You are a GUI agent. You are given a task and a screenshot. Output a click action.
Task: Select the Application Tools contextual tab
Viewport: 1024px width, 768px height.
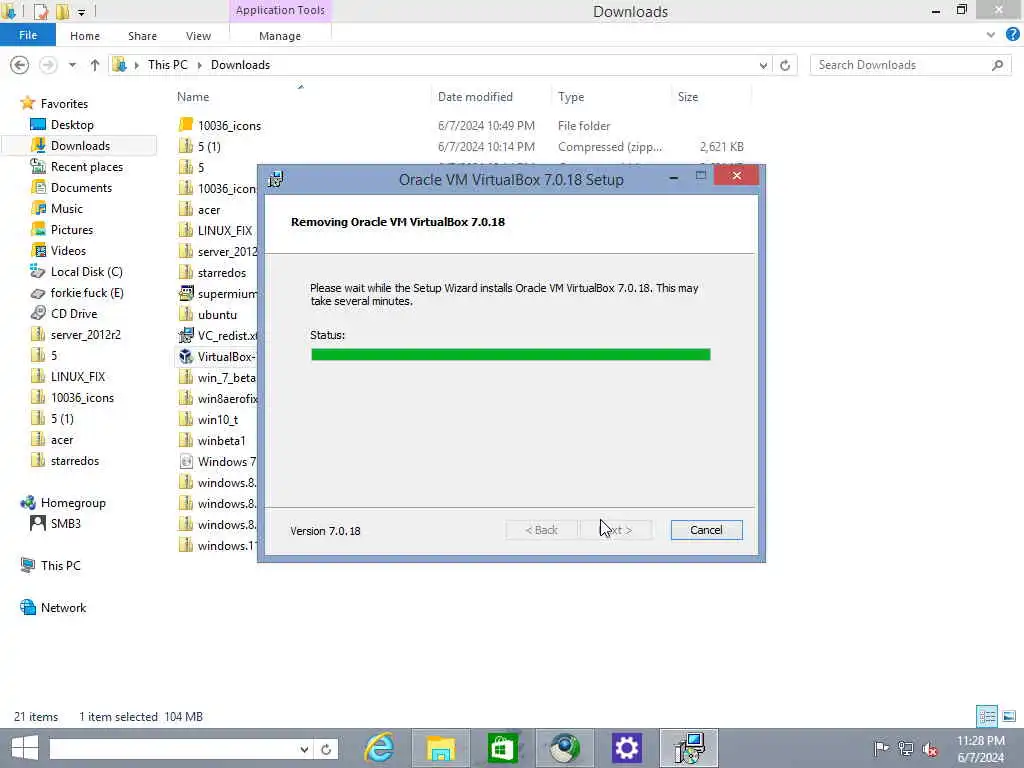(280, 10)
